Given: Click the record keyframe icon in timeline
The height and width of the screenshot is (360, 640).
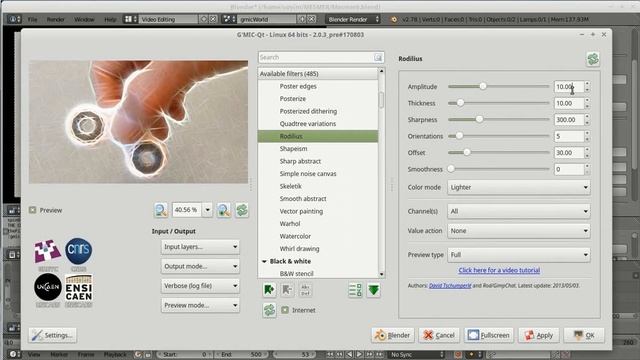Looking at the screenshot, I should click(x=458, y=354).
